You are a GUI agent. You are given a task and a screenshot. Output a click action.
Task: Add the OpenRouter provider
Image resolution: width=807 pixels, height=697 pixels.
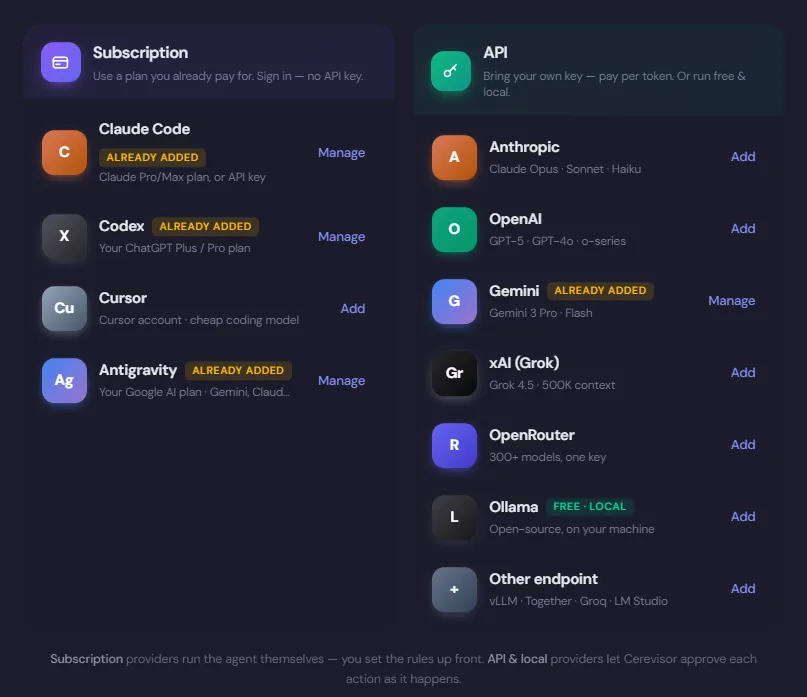(x=743, y=445)
